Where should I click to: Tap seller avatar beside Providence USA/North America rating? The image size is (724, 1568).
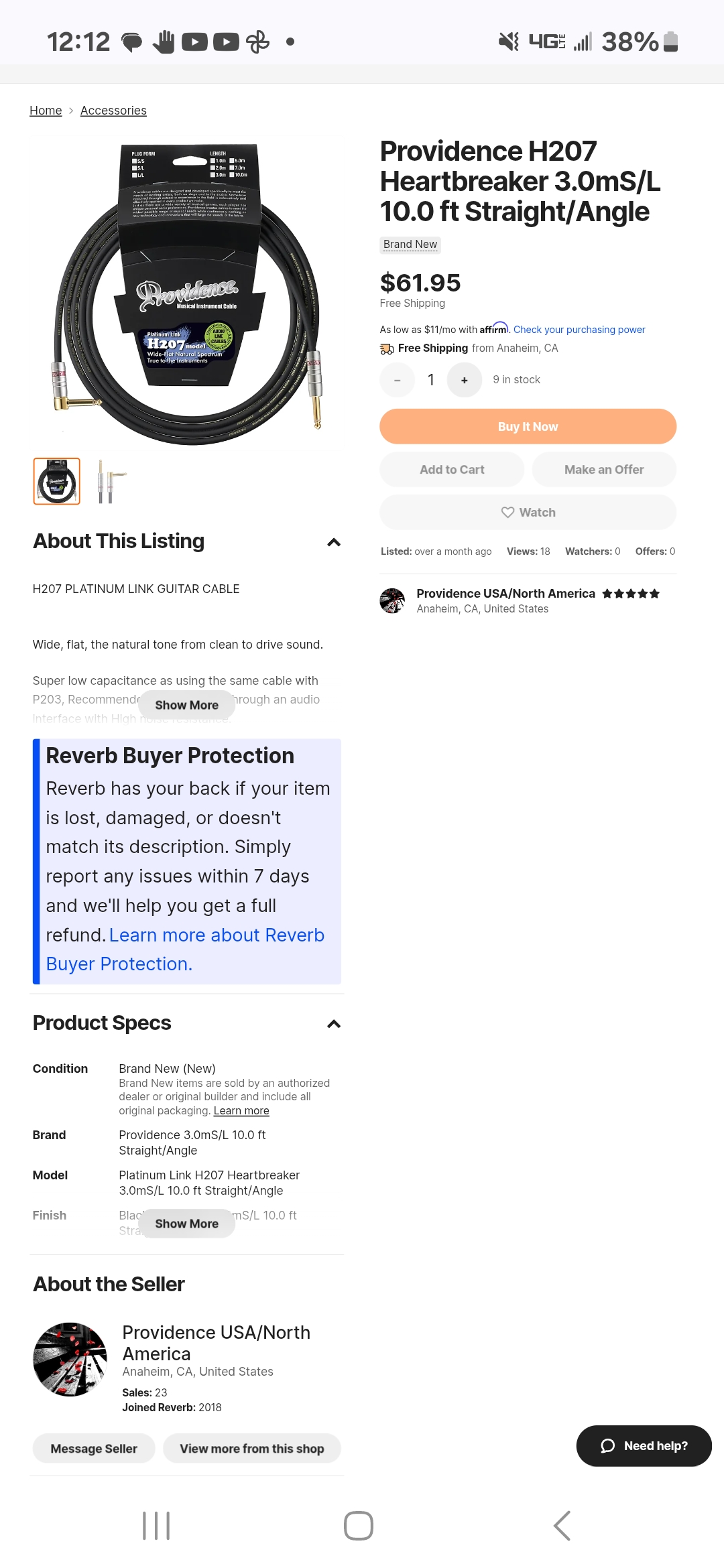(x=392, y=601)
